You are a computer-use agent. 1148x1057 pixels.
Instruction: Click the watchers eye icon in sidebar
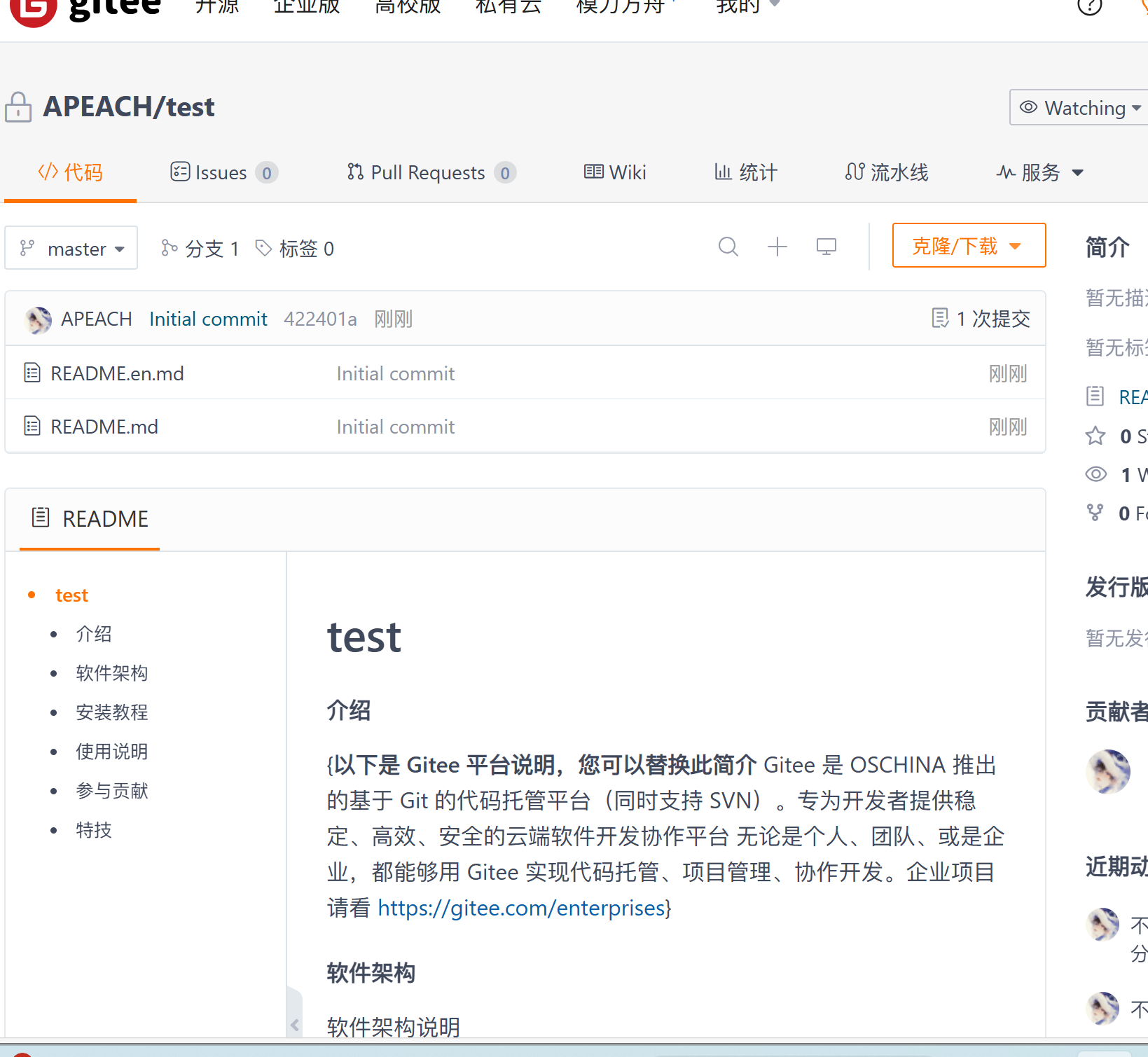pyautogui.click(x=1096, y=475)
